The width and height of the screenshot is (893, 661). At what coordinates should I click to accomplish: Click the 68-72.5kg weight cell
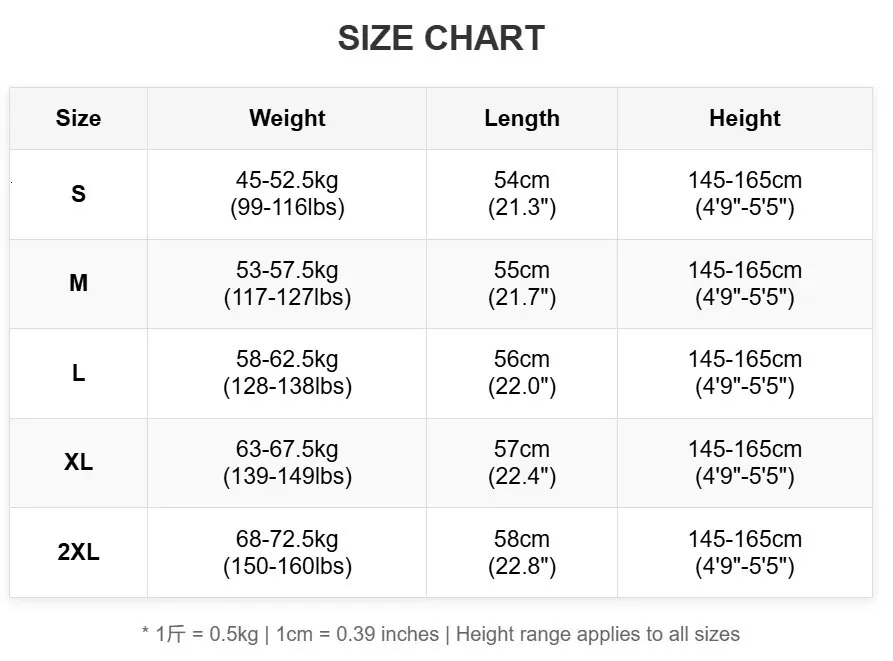click(x=287, y=552)
